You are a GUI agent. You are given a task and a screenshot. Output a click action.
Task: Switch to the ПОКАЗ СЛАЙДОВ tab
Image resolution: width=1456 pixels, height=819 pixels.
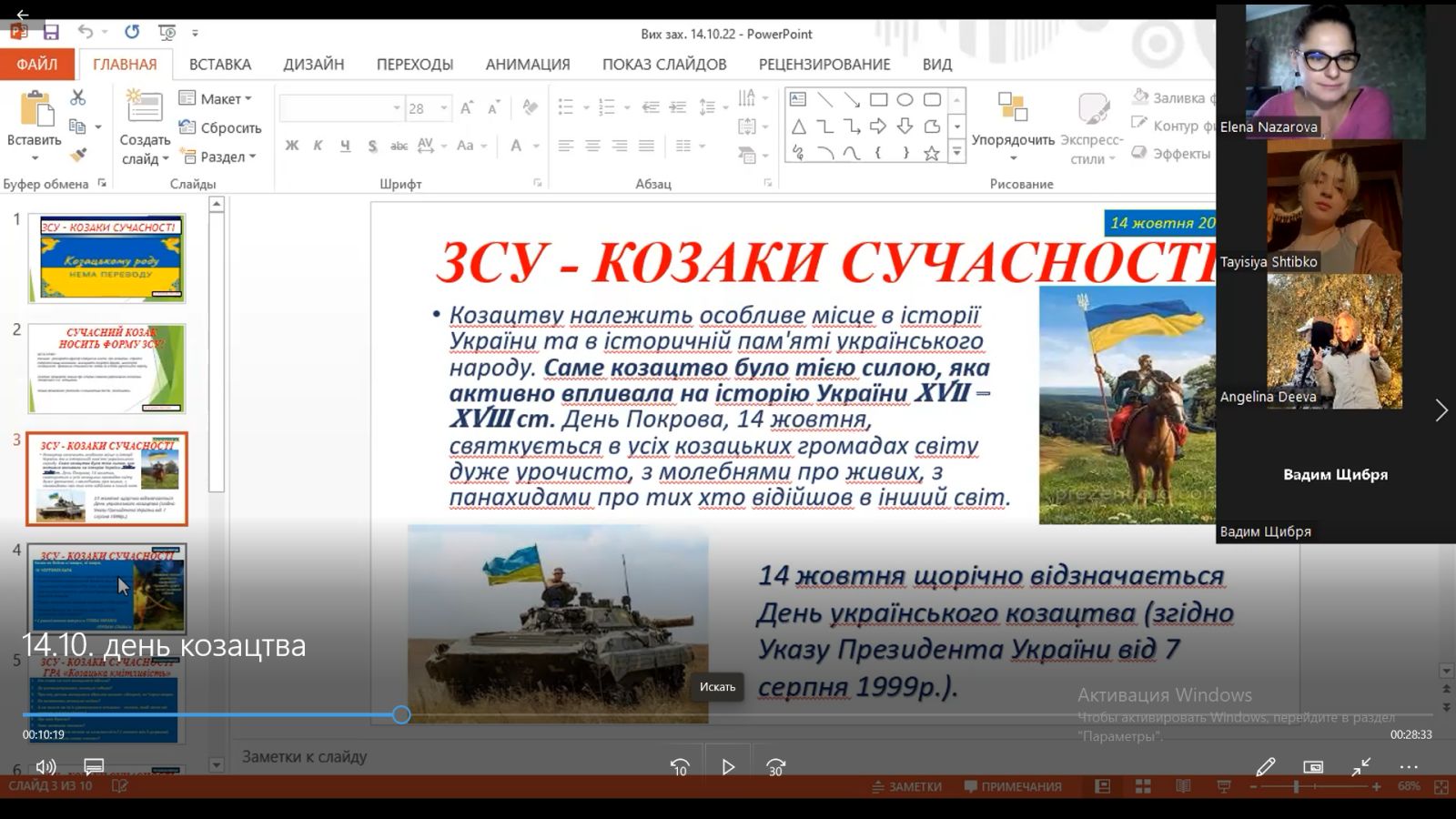click(664, 65)
